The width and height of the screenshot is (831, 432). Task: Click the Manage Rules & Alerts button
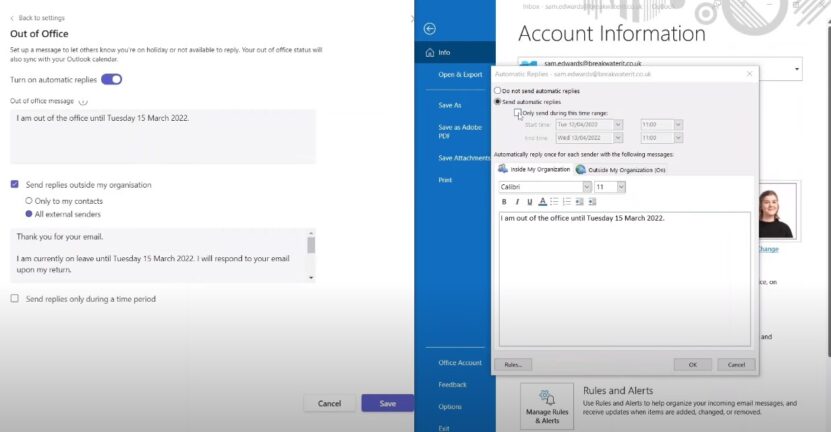(x=547, y=407)
